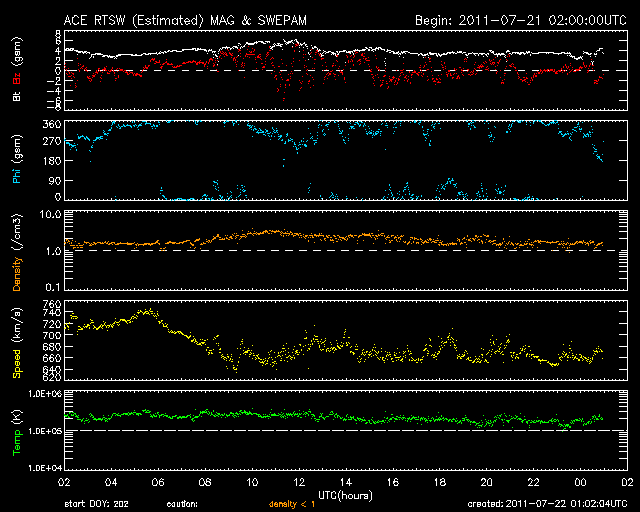Click the "Bt Bz (gsm)" axis label
Screen dimensions: 640x512
pyautogui.click(x=17, y=69)
